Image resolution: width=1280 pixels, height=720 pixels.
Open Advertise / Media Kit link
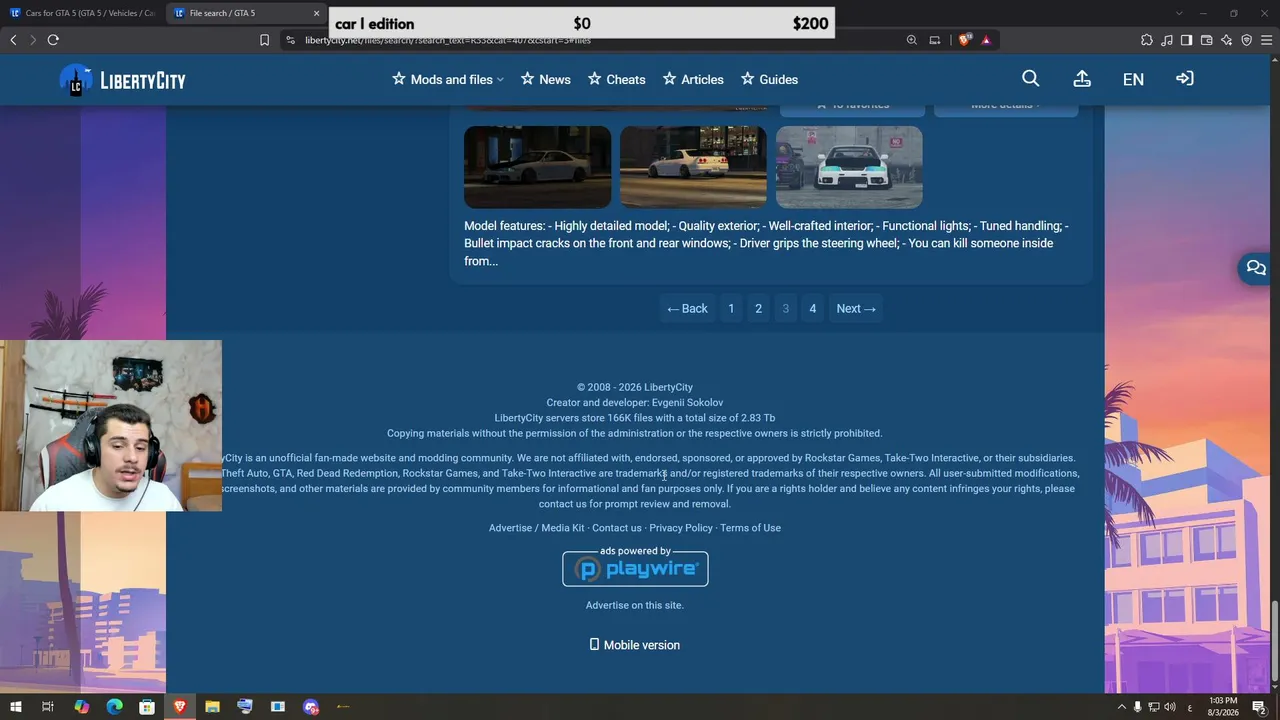click(536, 528)
